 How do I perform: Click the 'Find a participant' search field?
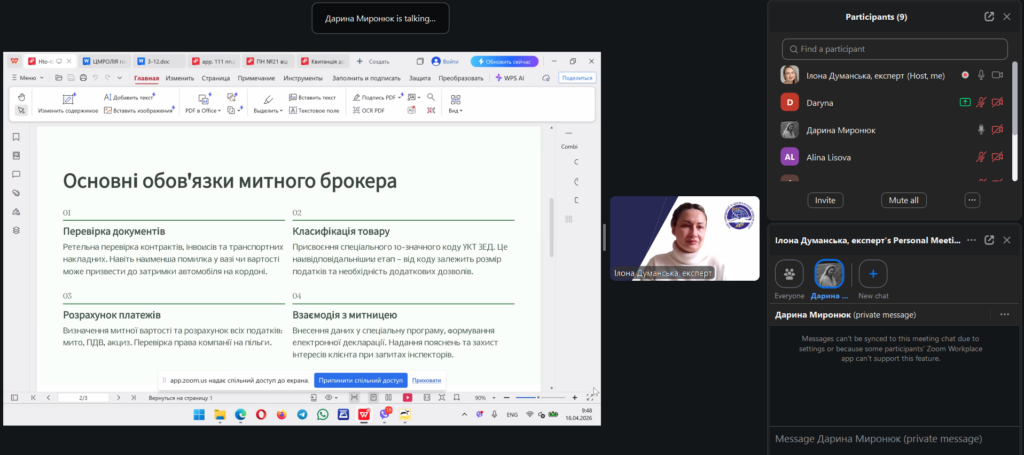pyautogui.click(x=894, y=48)
